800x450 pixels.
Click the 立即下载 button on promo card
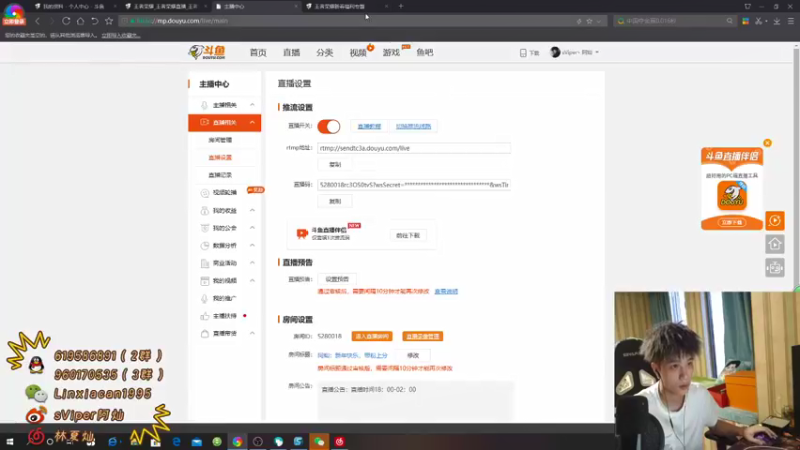(732, 222)
